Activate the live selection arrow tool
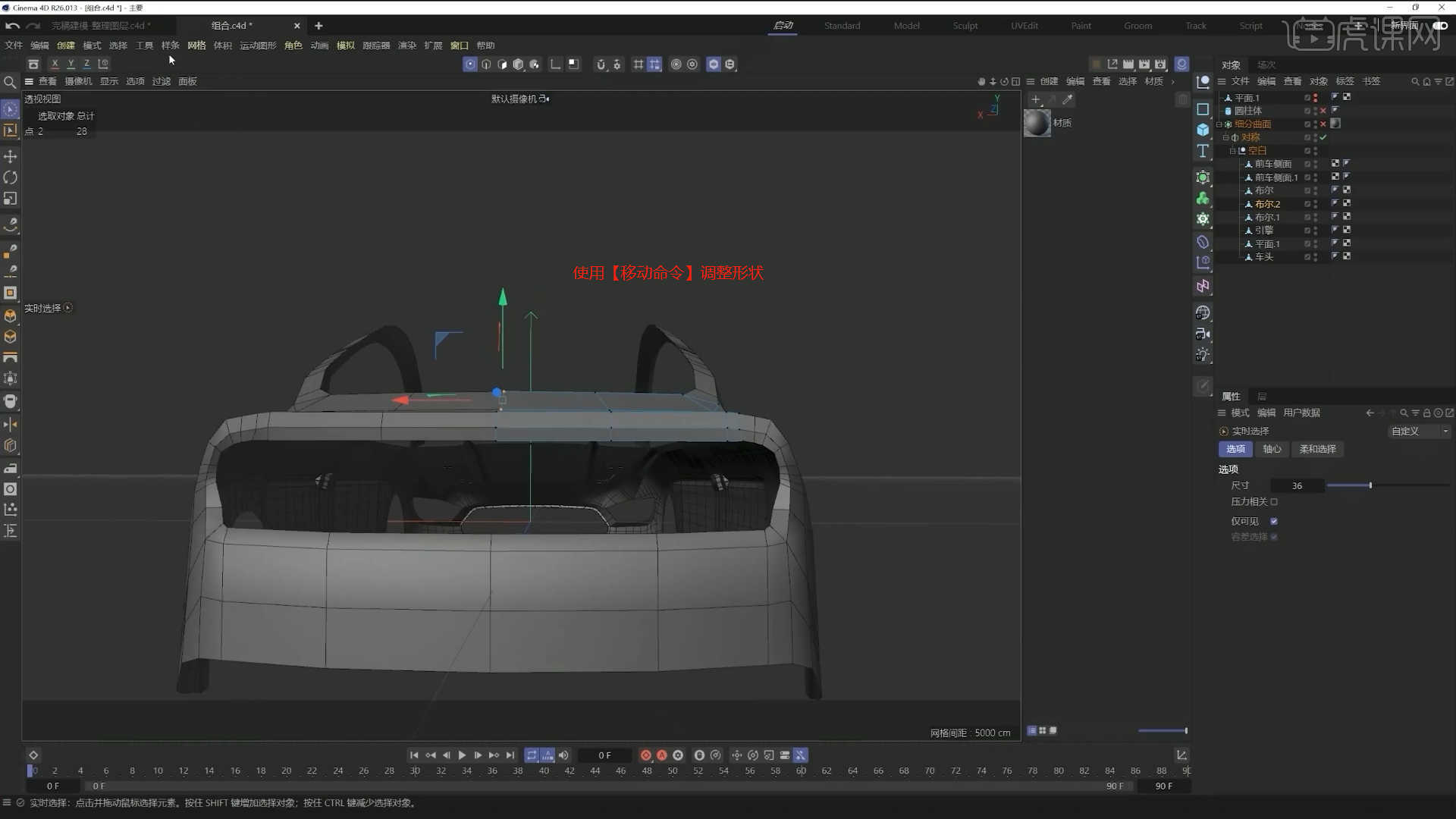Image resolution: width=1456 pixels, height=819 pixels. point(11,110)
